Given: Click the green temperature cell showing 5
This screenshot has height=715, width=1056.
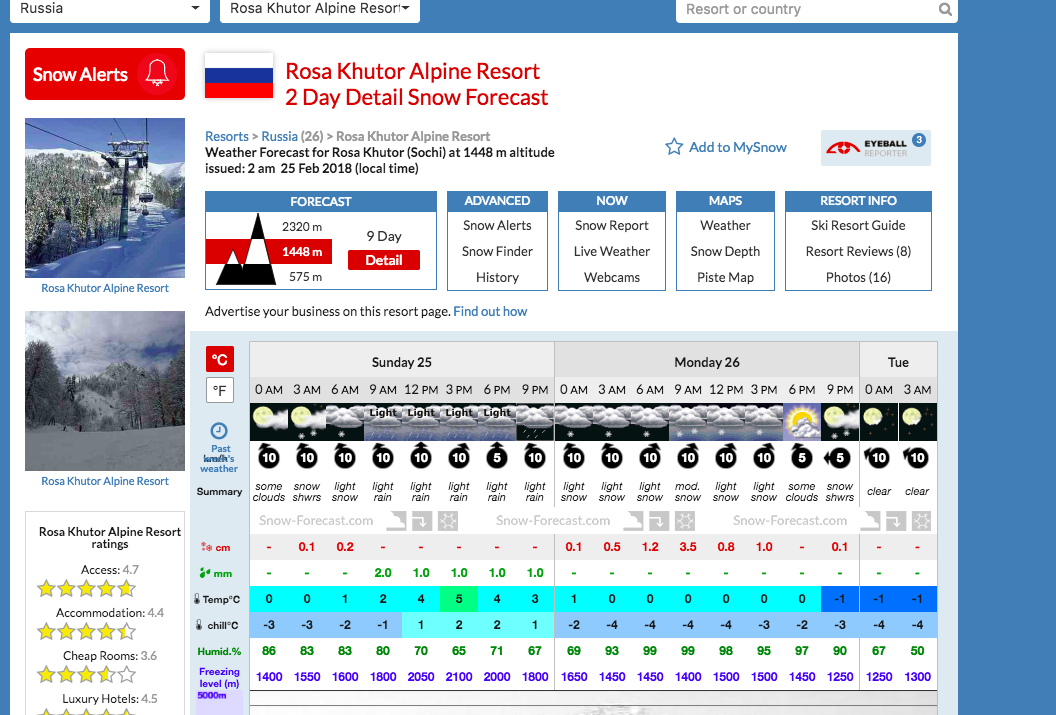Looking at the screenshot, I should click(459, 599).
